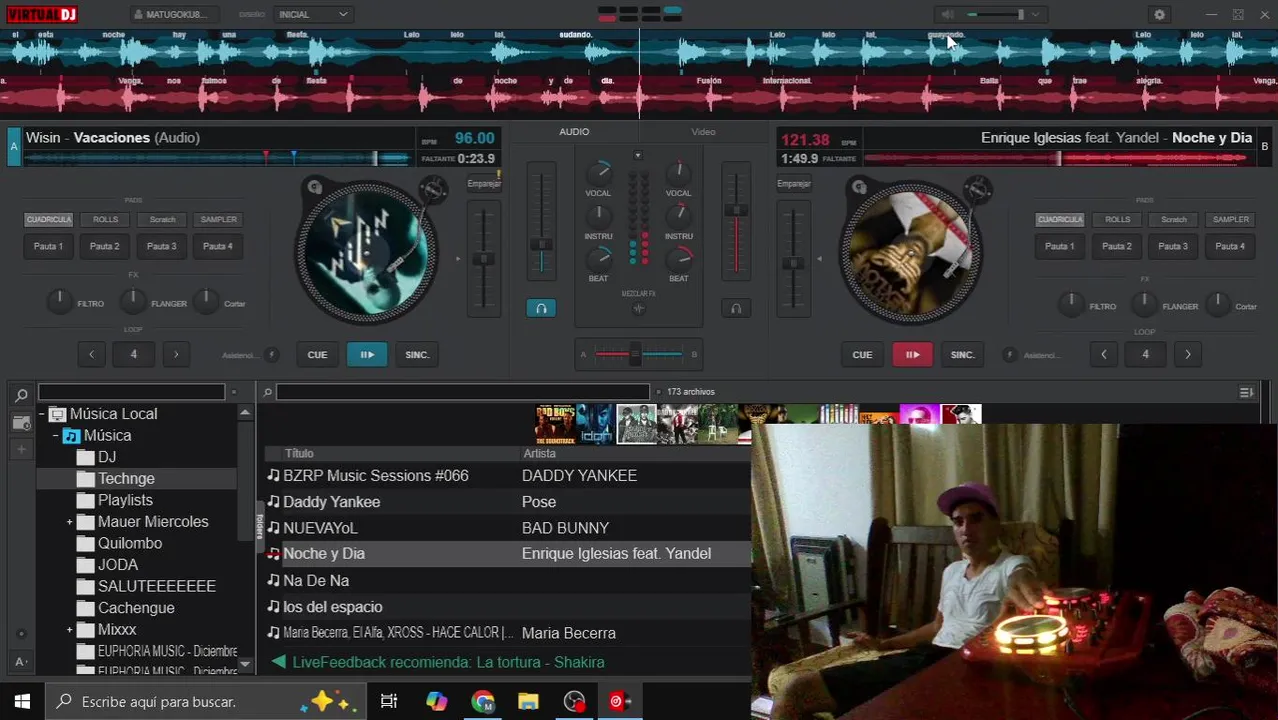Open the Playlists folder
Screen dimensions: 1278x720
pyautogui.click(x=125, y=500)
